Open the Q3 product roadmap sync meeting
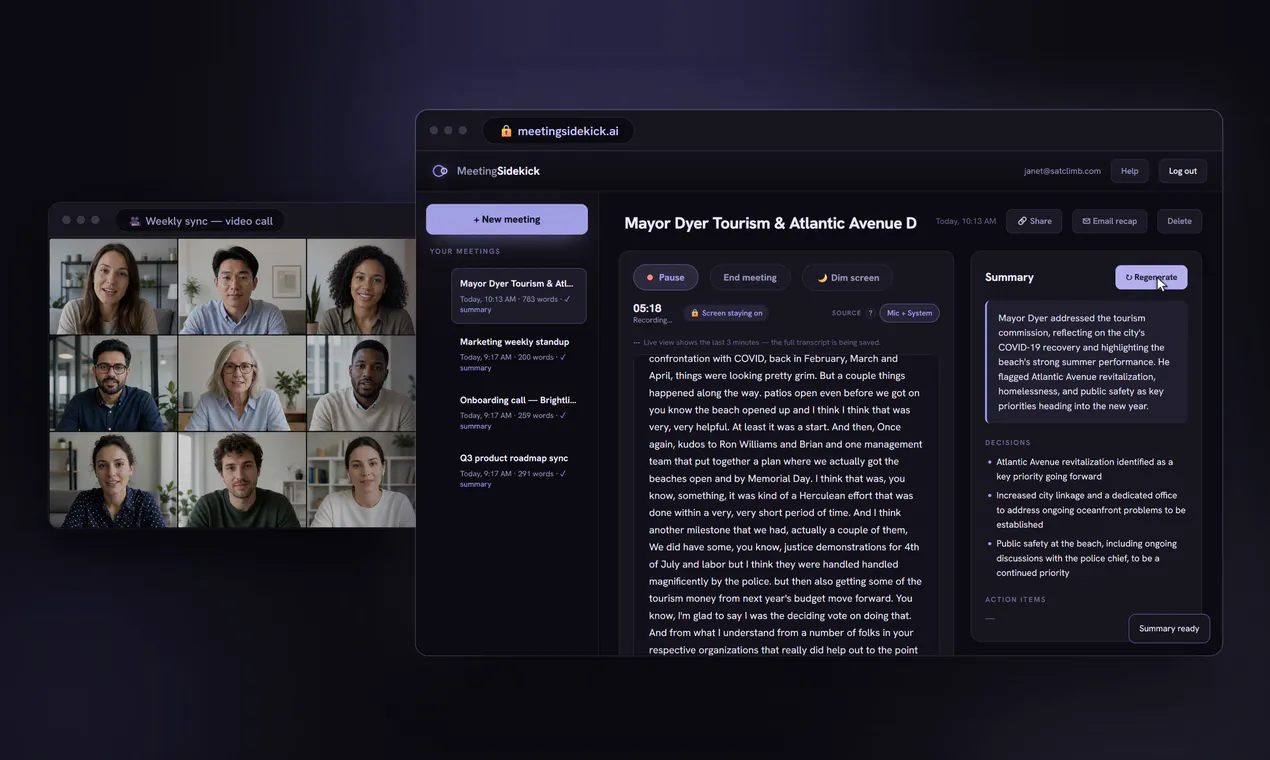The height and width of the screenshot is (760, 1270). [x=519, y=470]
